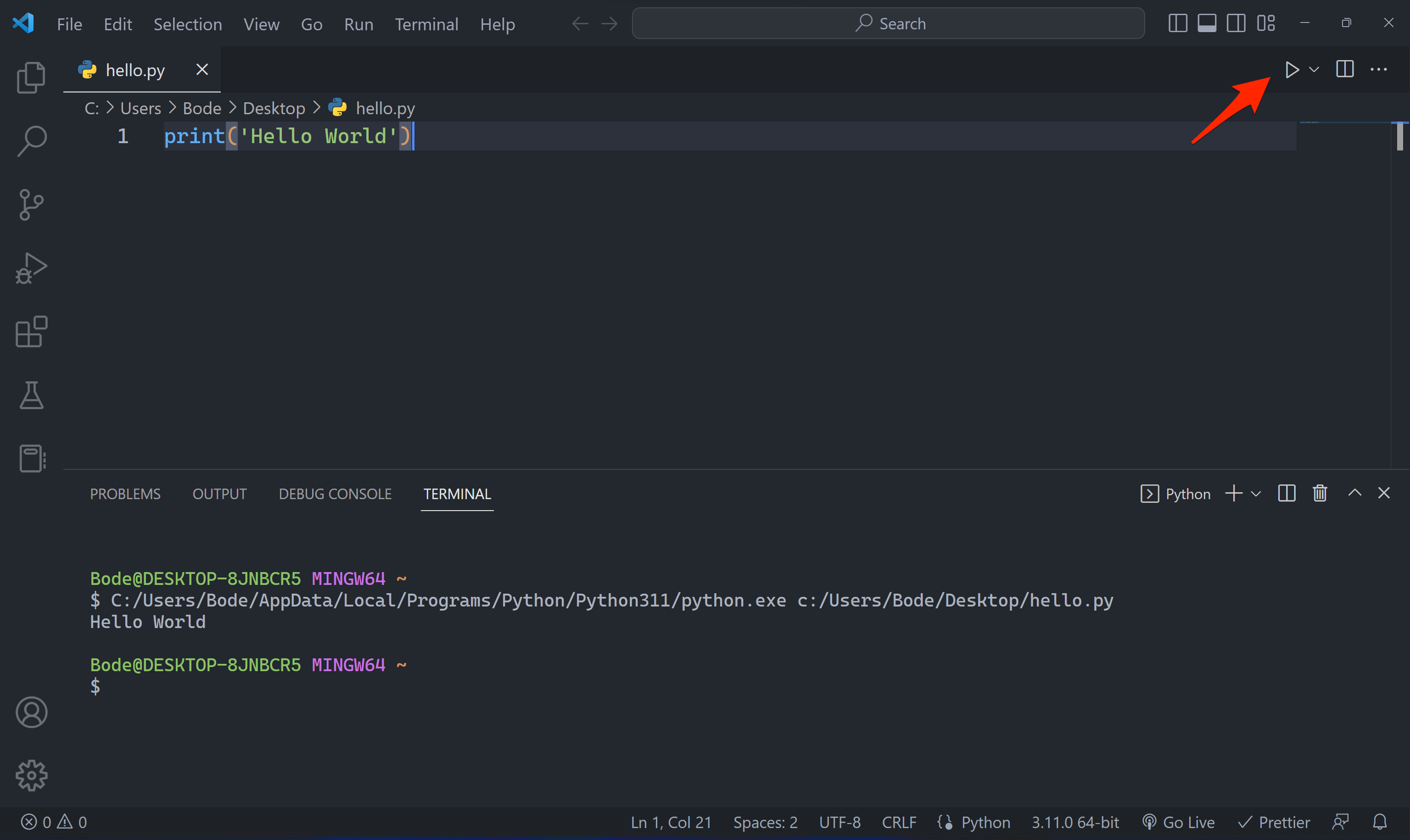The width and height of the screenshot is (1410, 840).
Task: Click the Run Python File play button
Action: 1292,70
